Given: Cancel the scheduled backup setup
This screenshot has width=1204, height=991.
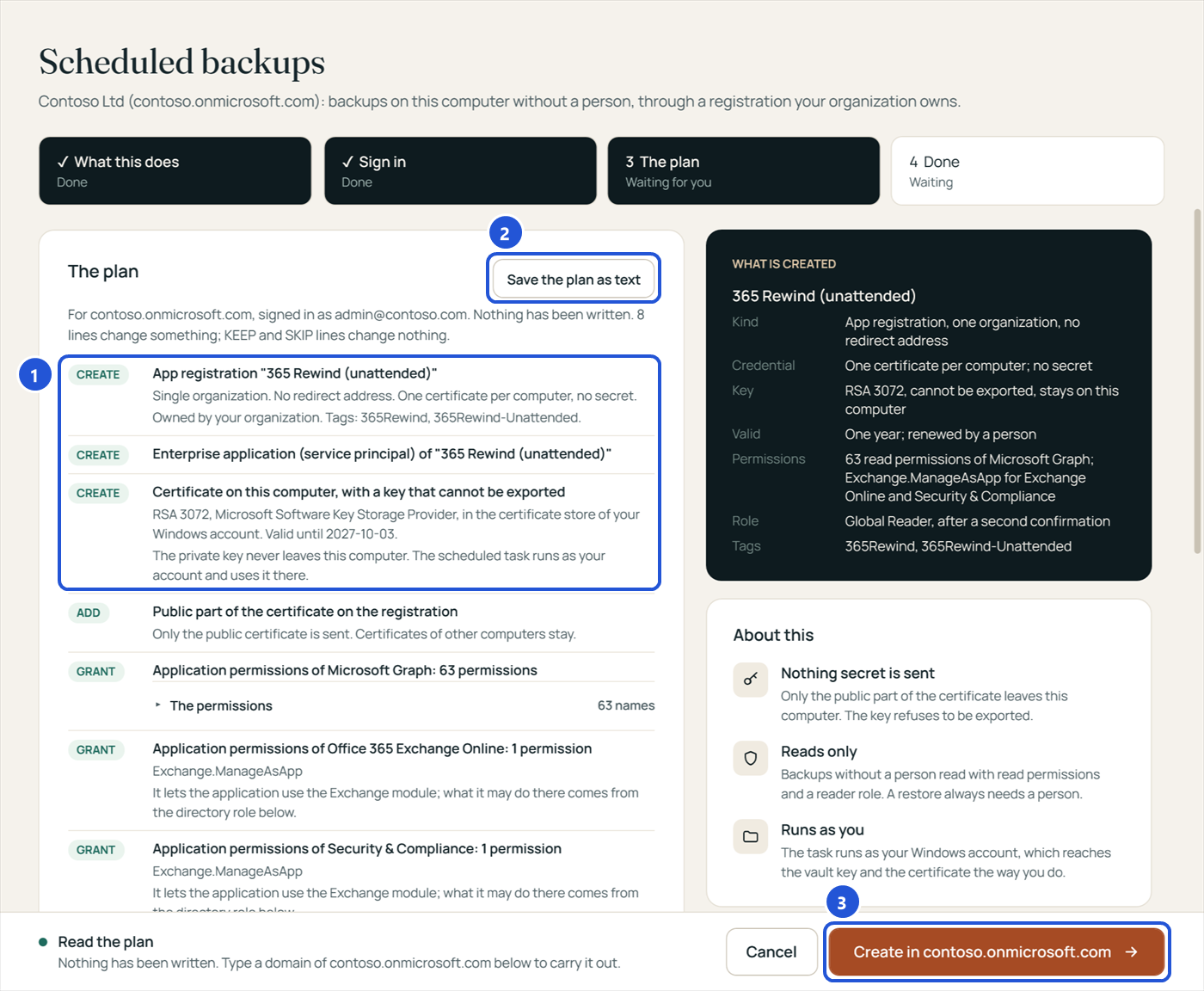Looking at the screenshot, I should coord(771,951).
